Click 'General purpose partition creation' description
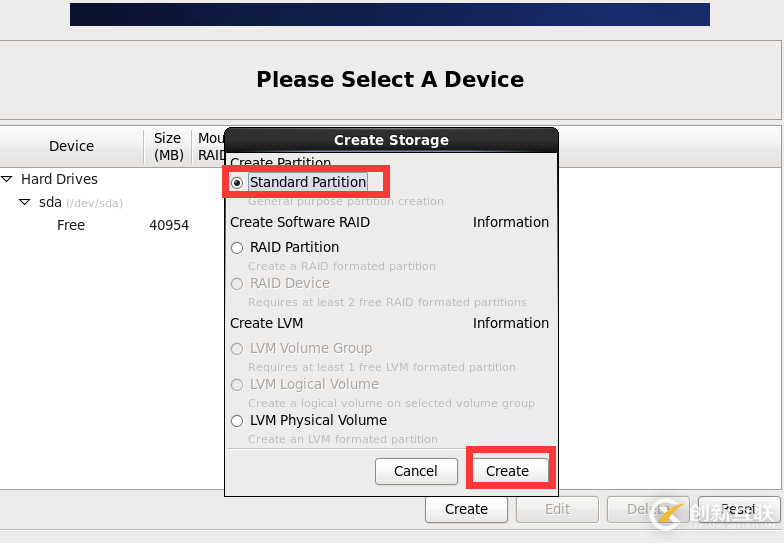The image size is (784, 543). coord(346,202)
